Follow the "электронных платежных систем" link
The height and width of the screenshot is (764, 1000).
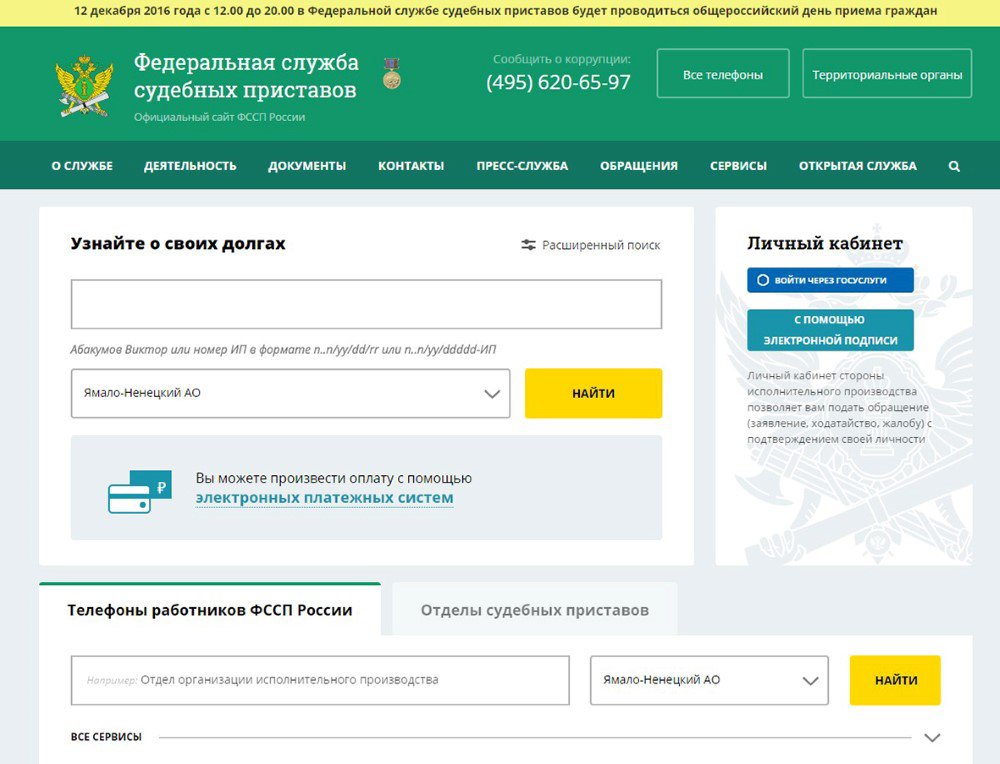coord(324,498)
